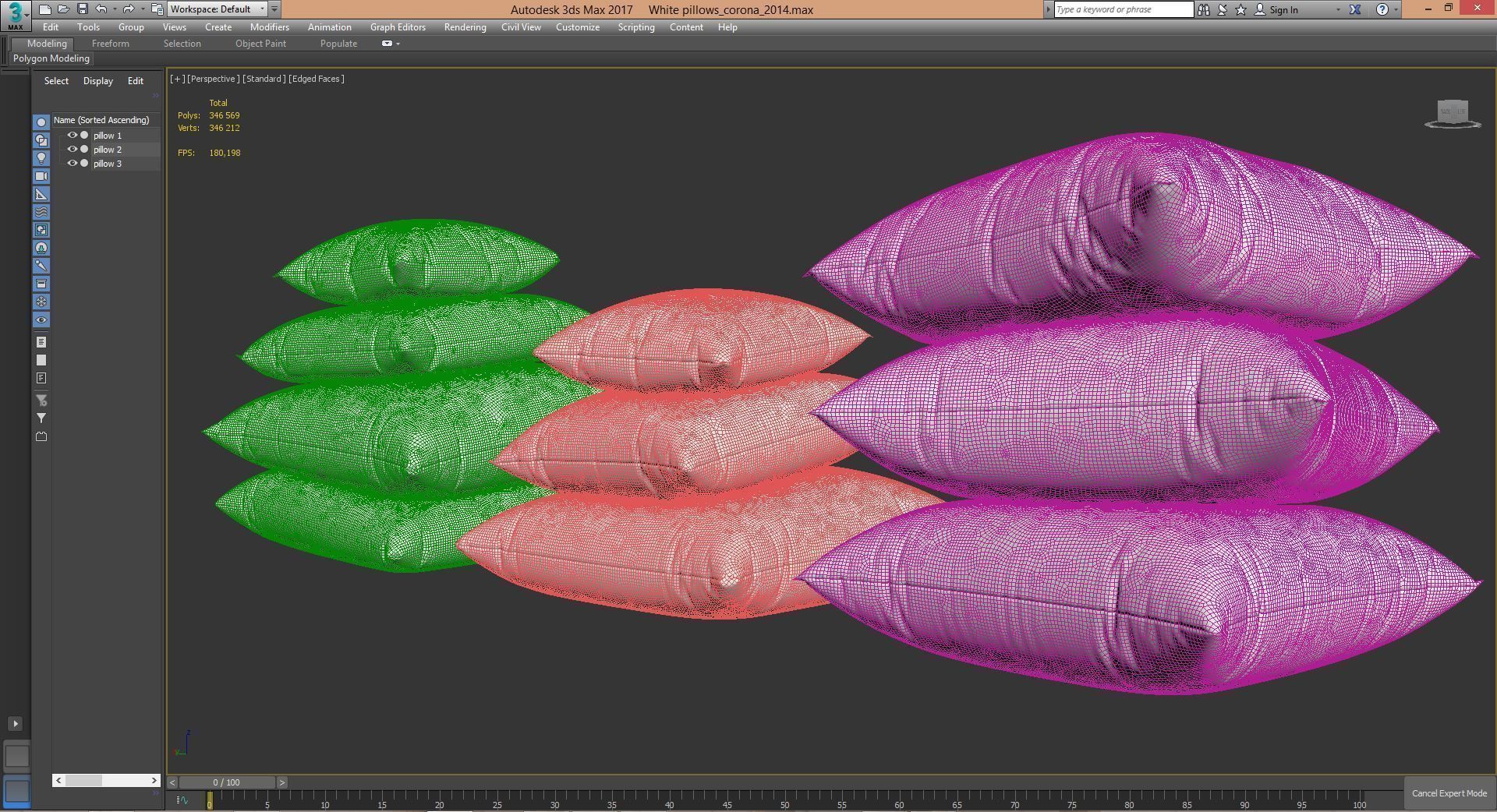This screenshot has width=1497, height=812.
Task: Open the Polygon Modeling panel button
Action: (x=51, y=58)
